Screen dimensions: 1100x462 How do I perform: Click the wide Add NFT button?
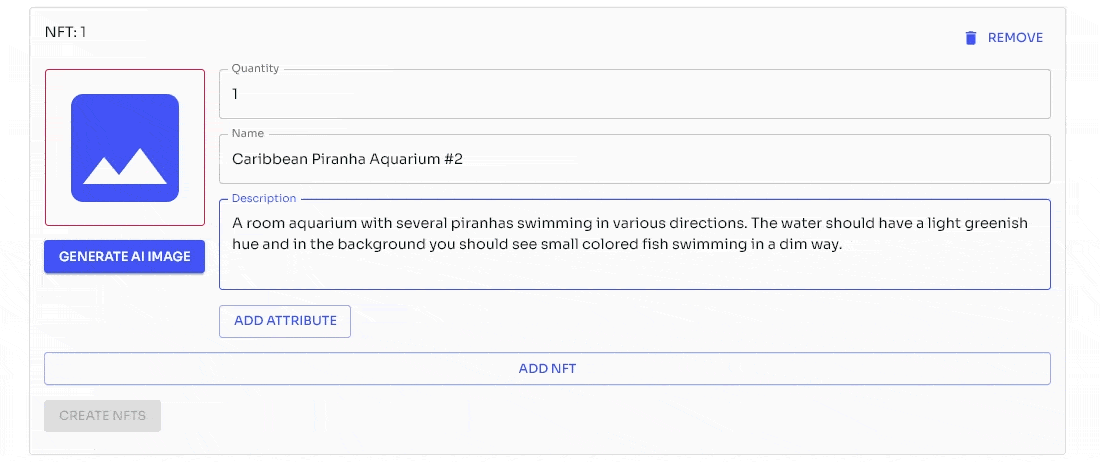(x=547, y=369)
